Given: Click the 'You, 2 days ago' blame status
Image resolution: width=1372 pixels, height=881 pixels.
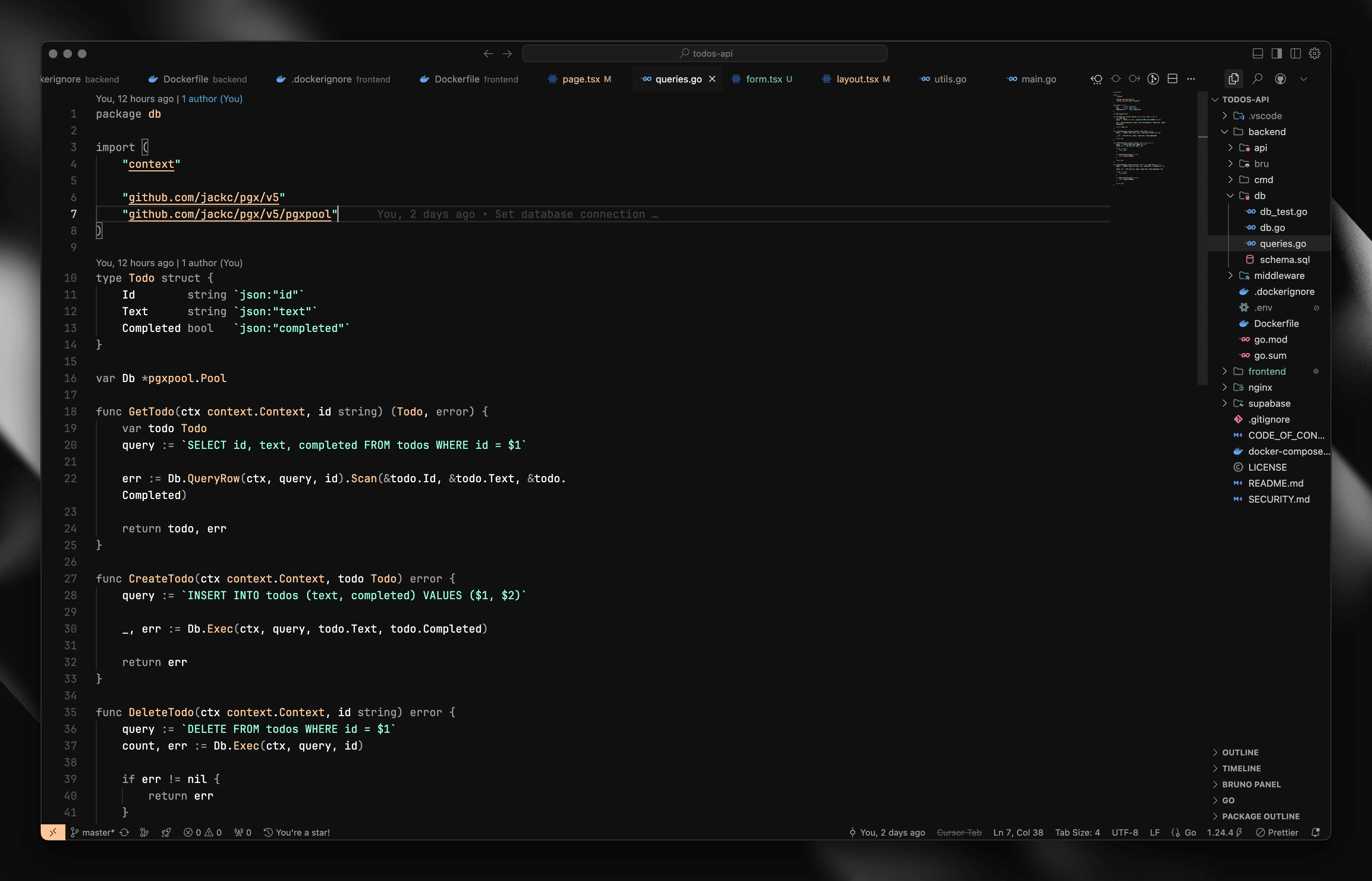Looking at the screenshot, I should click(887, 832).
